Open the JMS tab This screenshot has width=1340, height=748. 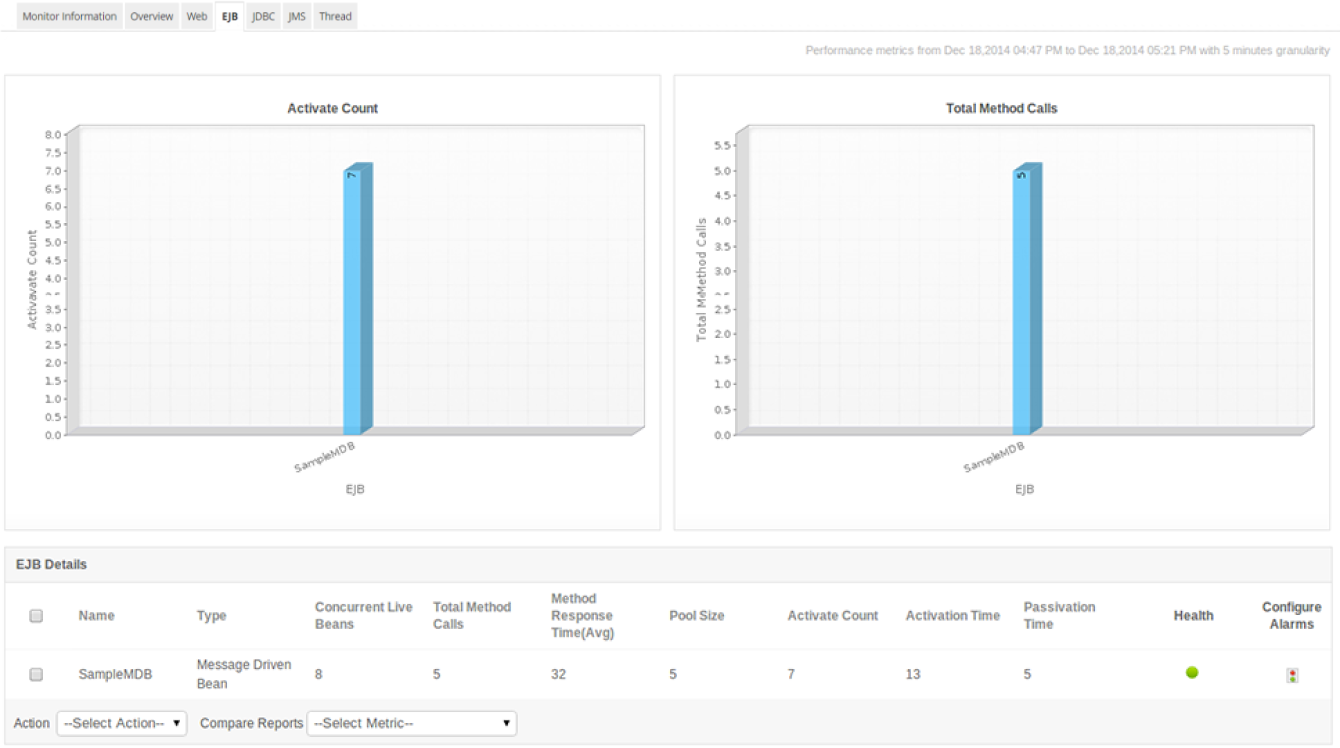click(295, 16)
